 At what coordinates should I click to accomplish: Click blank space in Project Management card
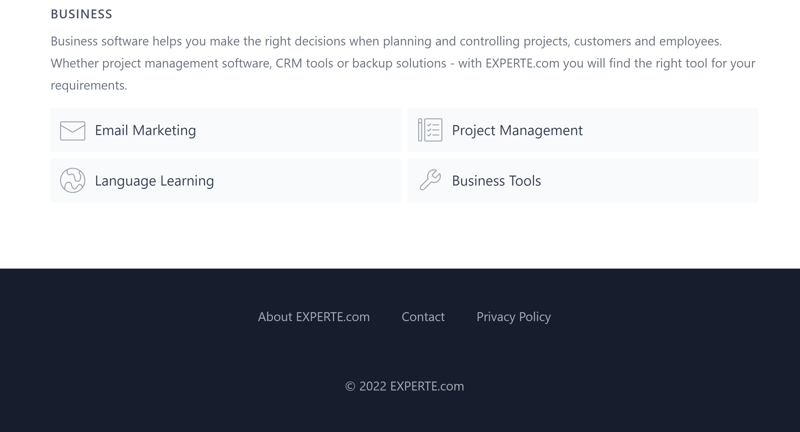(668, 130)
